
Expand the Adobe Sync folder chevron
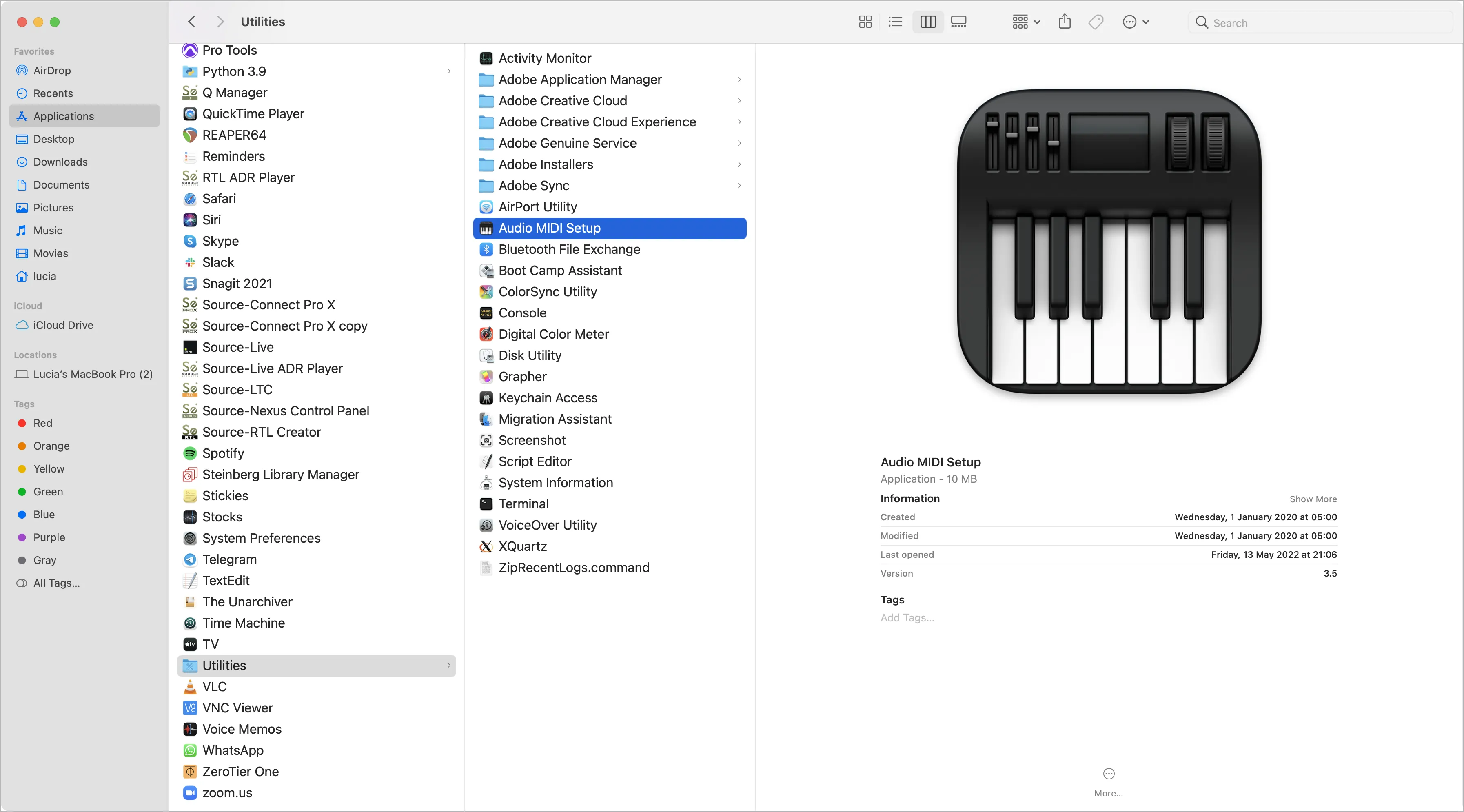739,186
